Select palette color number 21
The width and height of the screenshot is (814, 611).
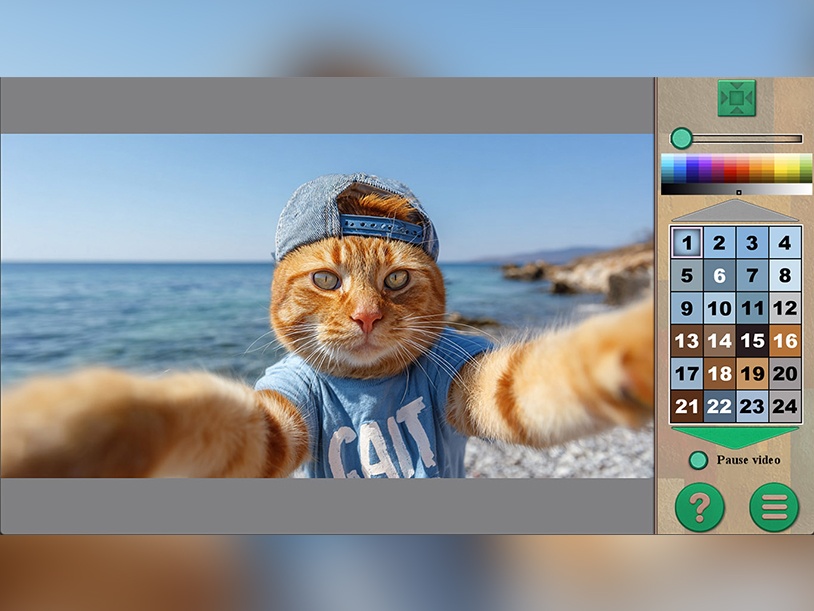pos(686,406)
